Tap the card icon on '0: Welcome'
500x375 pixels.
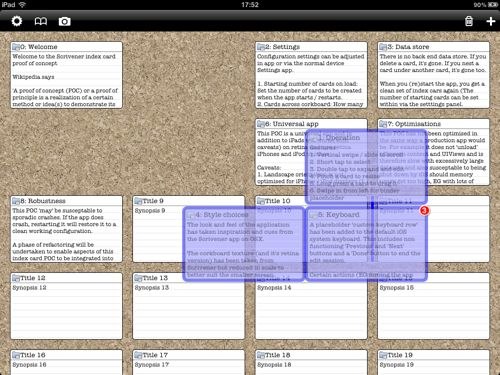click(x=16, y=47)
